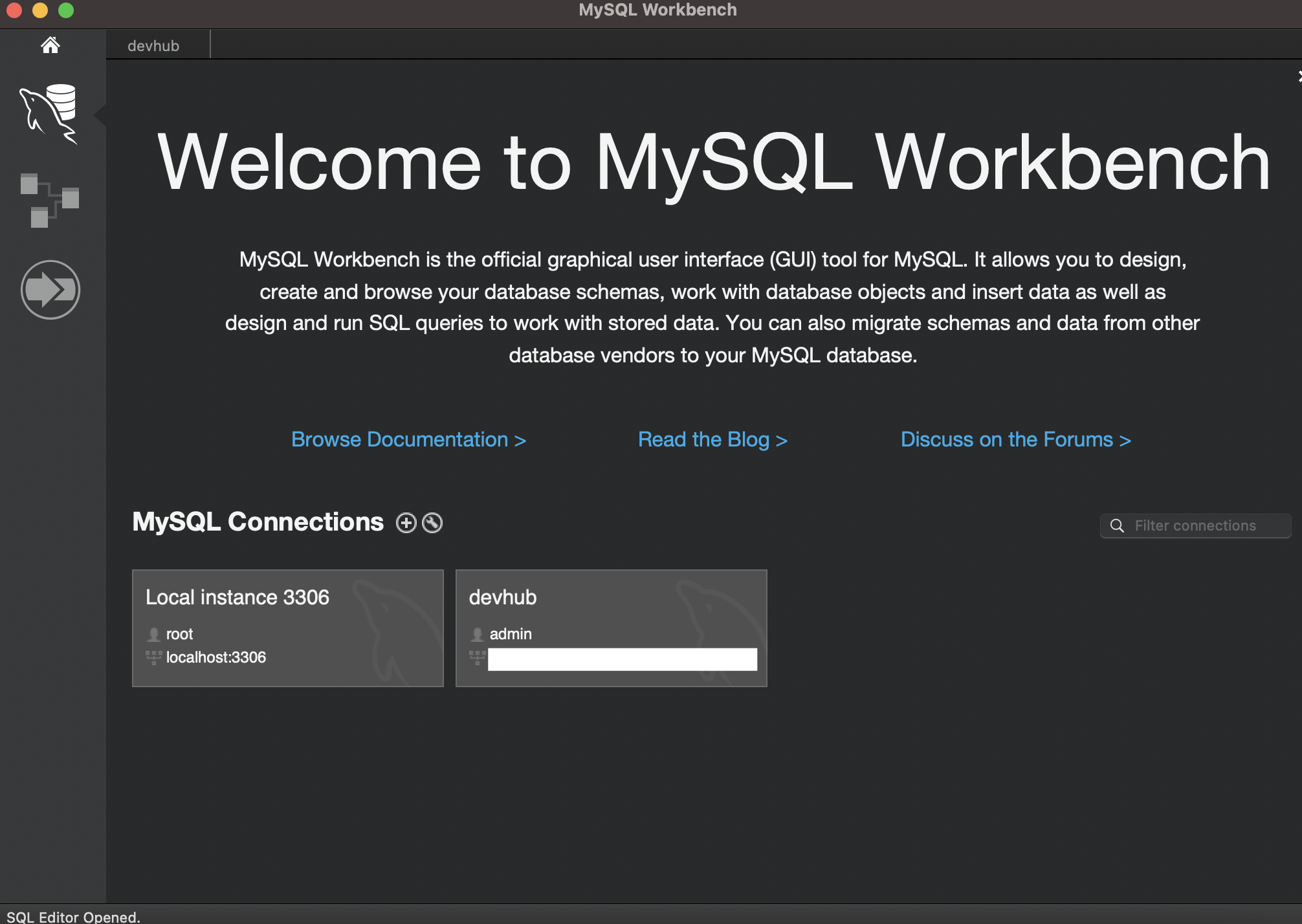Image resolution: width=1302 pixels, height=924 pixels.
Task: Click the yellow macOS minimize button
Action: 40,10
